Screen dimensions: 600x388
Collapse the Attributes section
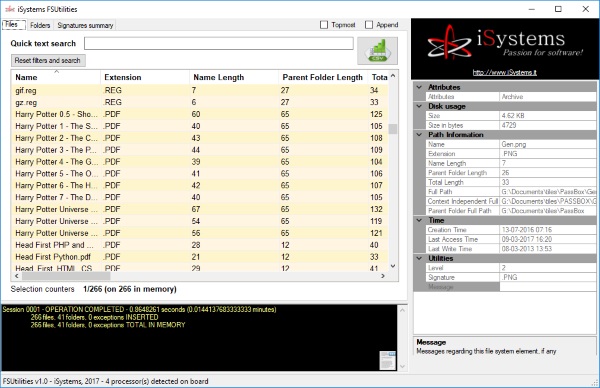(x=419, y=87)
